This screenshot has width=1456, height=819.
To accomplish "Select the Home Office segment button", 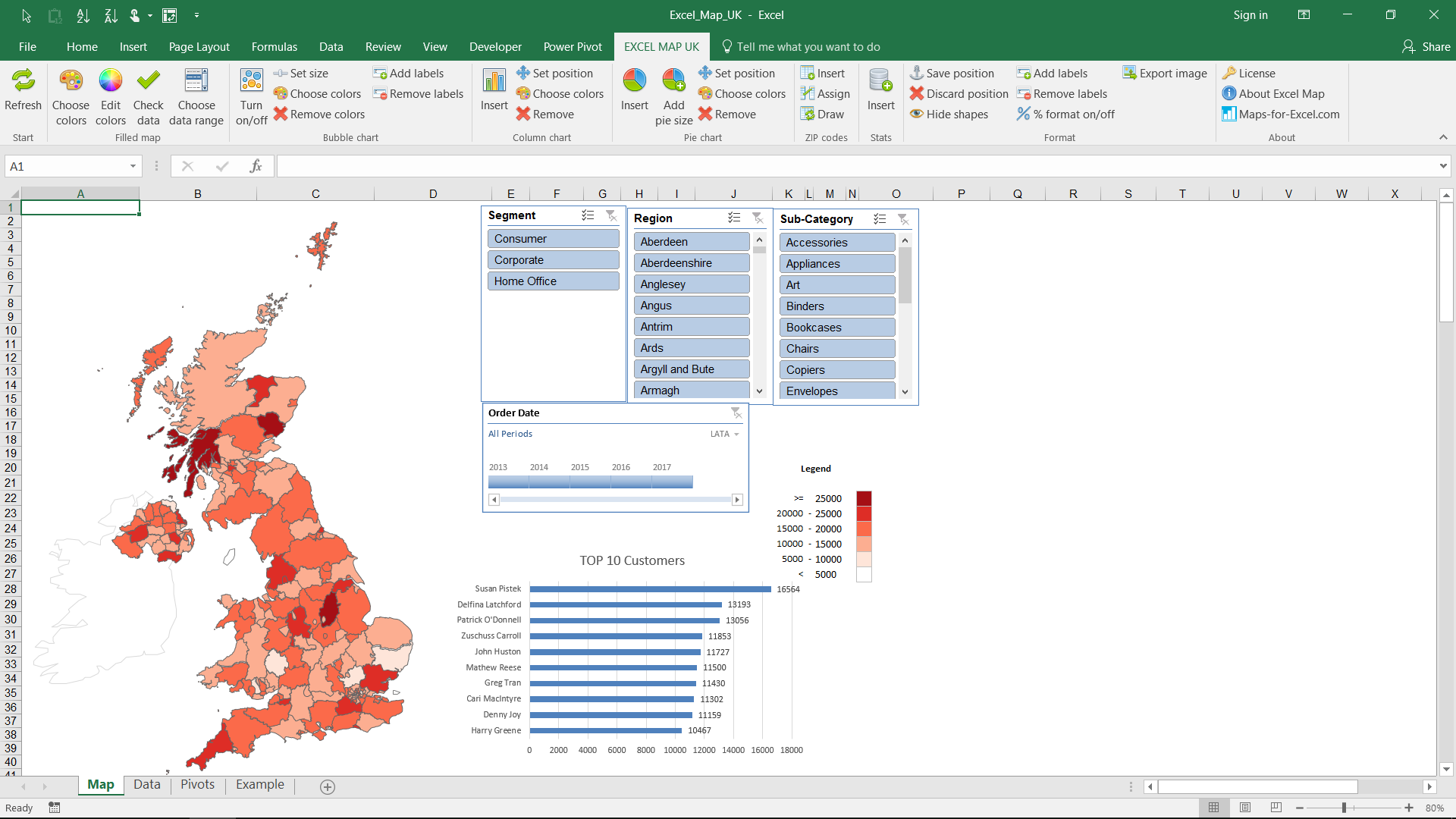I will [x=553, y=280].
